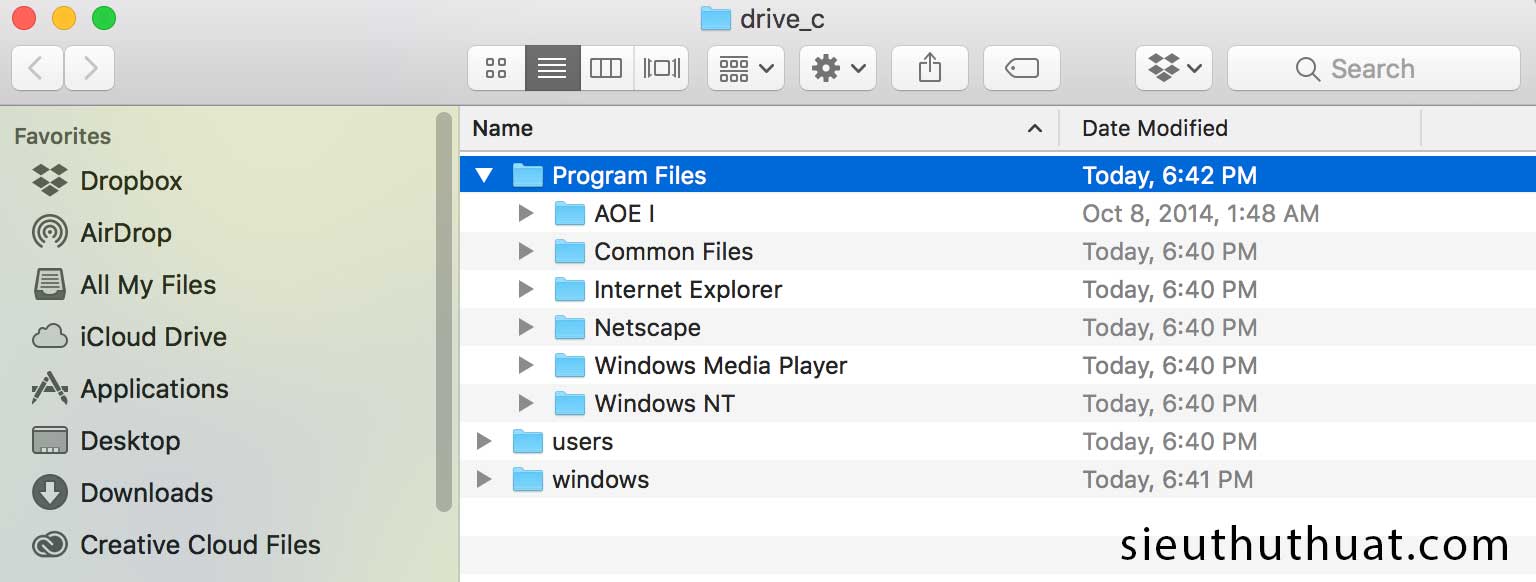Expand the users folder
The width and height of the screenshot is (1536, 582).
[484, 442]
